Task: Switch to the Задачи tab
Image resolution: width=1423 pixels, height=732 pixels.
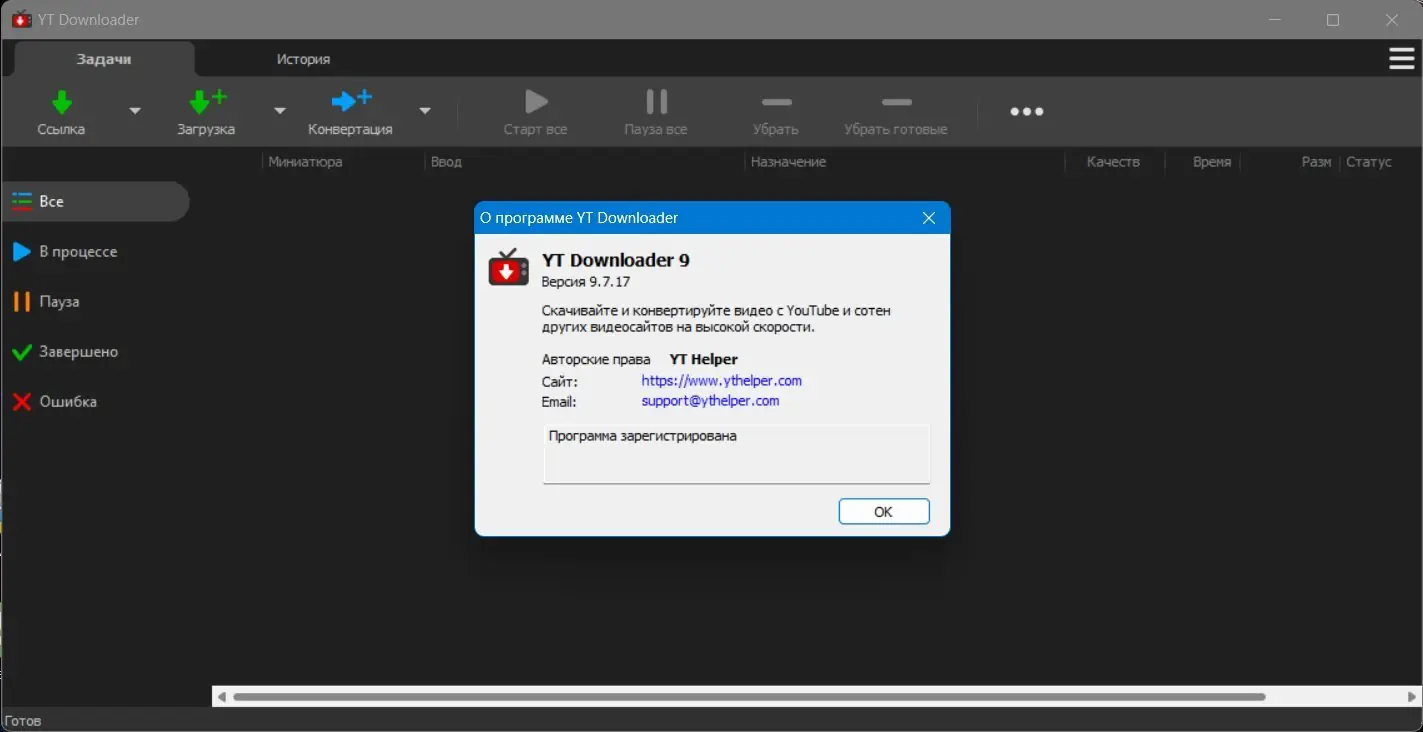Action: [x=104, y=59]
